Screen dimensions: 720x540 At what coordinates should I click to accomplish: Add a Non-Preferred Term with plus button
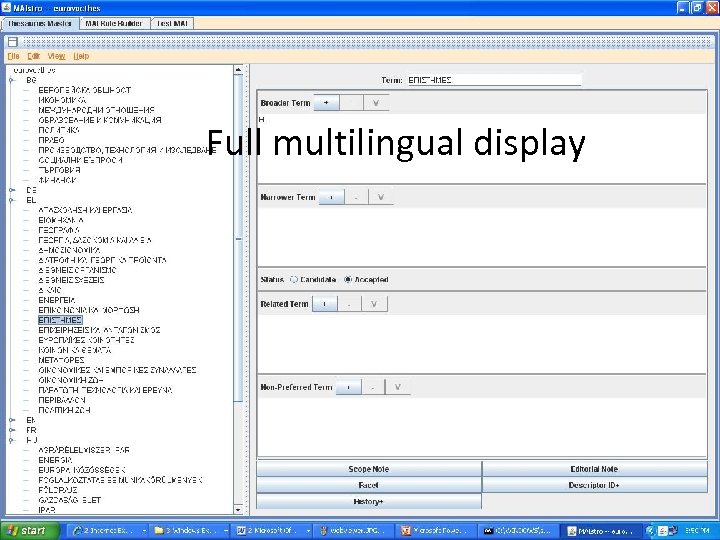coord(349,388)
